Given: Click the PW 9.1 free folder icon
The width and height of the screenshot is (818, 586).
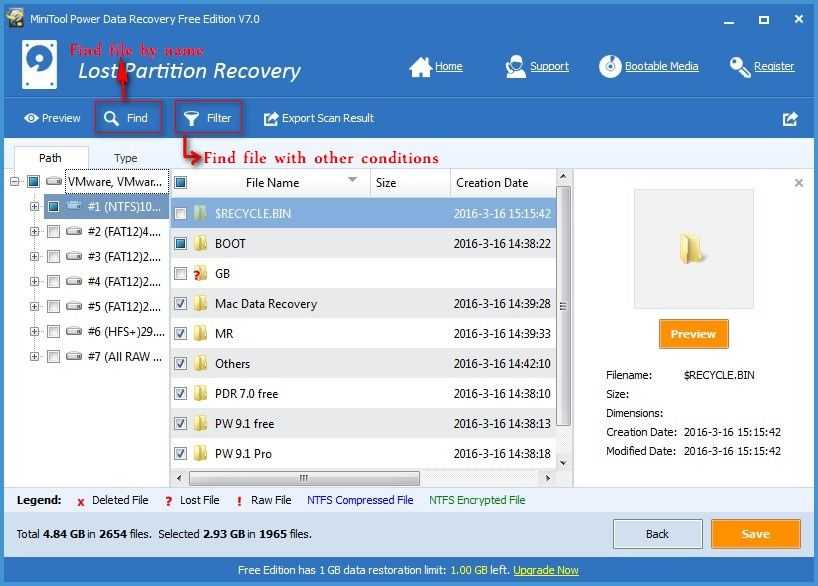Looking at the screenshot, I should point(200,424).
